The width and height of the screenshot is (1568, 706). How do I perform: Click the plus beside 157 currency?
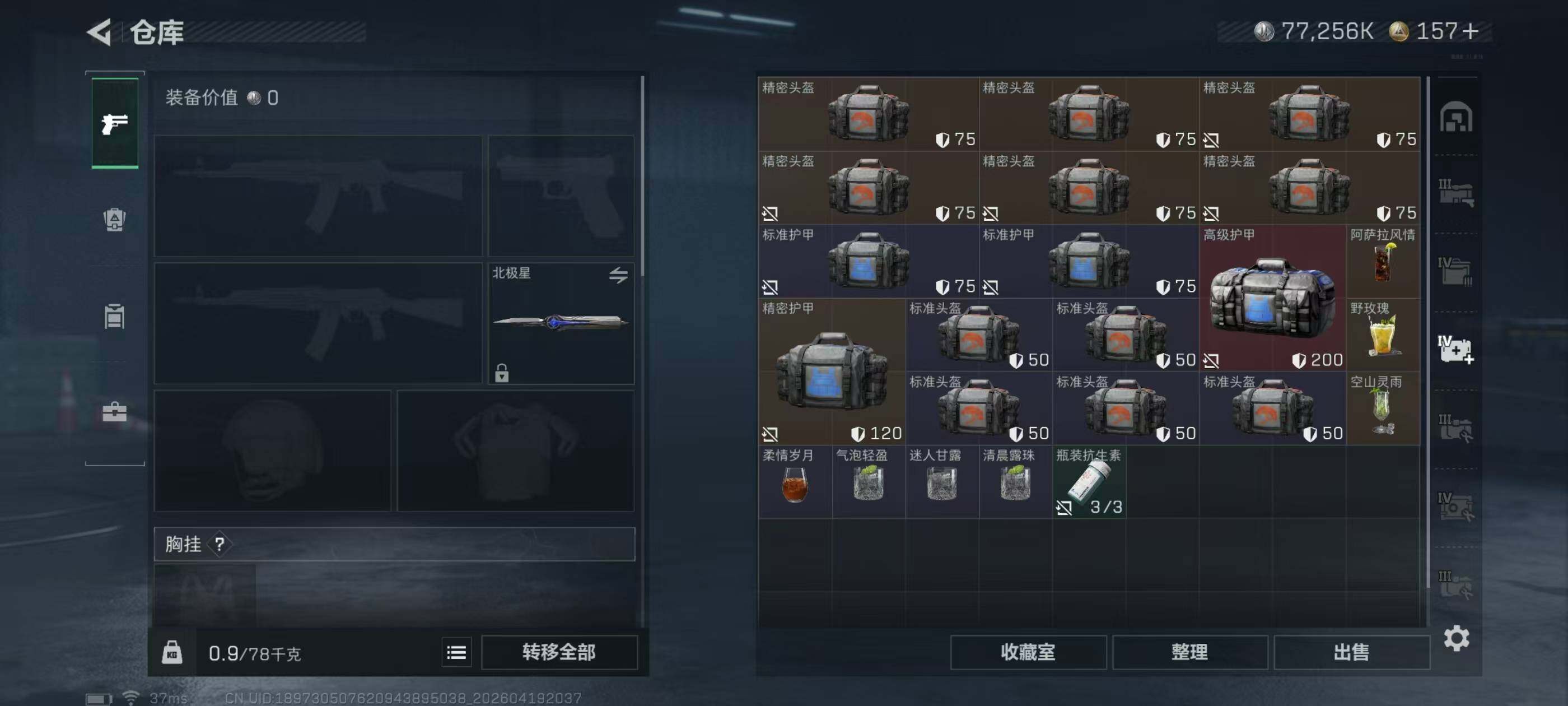click(x=1469, y=31)
